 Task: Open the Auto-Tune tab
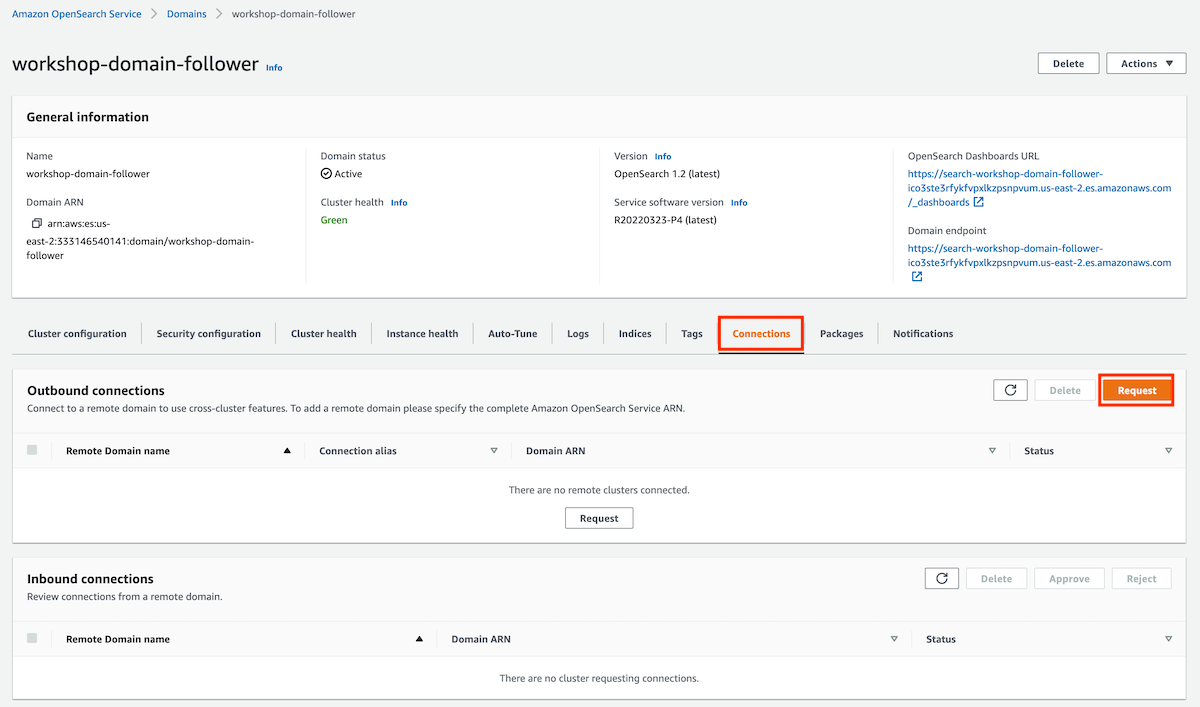tap(512, 334)
